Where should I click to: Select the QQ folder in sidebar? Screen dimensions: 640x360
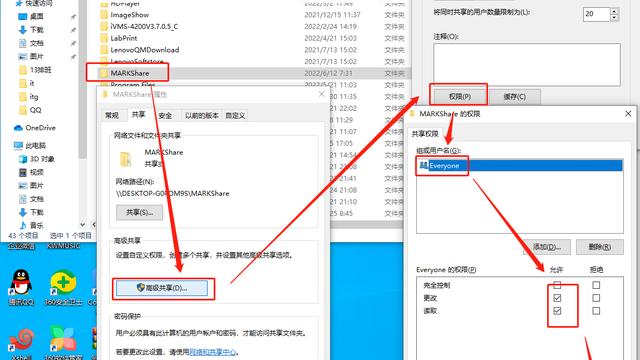tap(35, 110)
